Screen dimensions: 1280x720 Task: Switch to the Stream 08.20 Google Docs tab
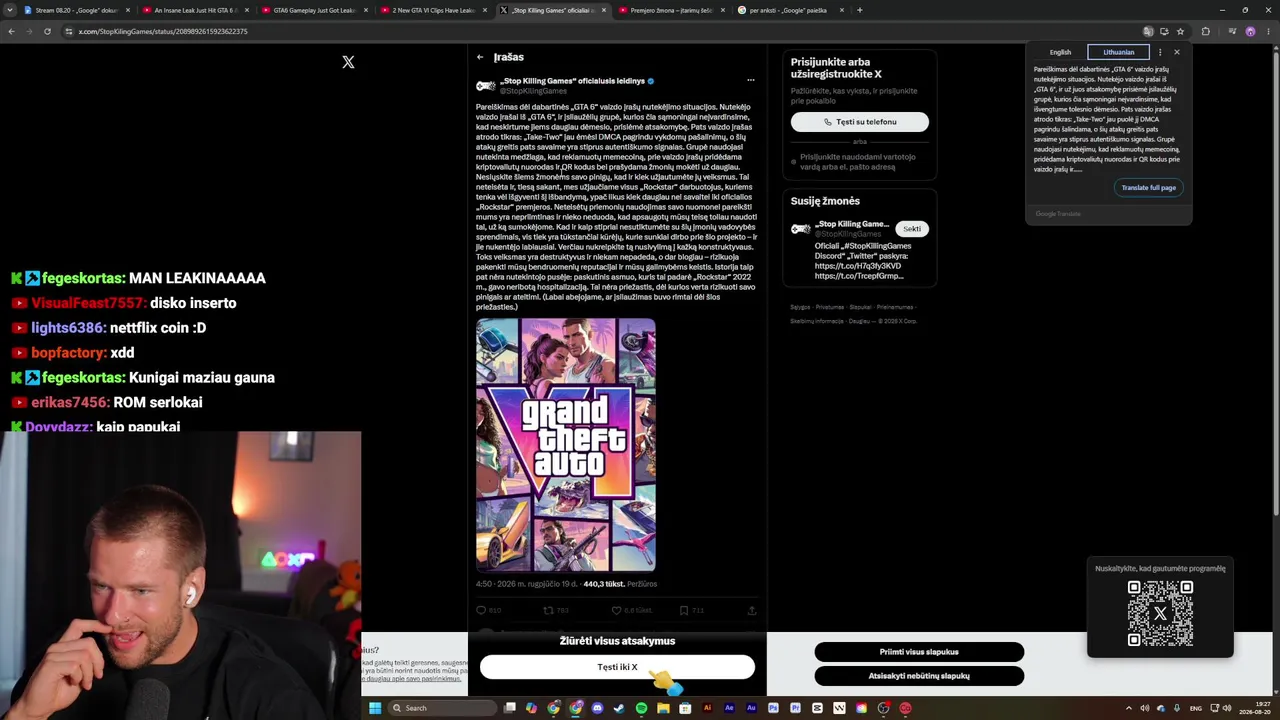tap(77, 10)
